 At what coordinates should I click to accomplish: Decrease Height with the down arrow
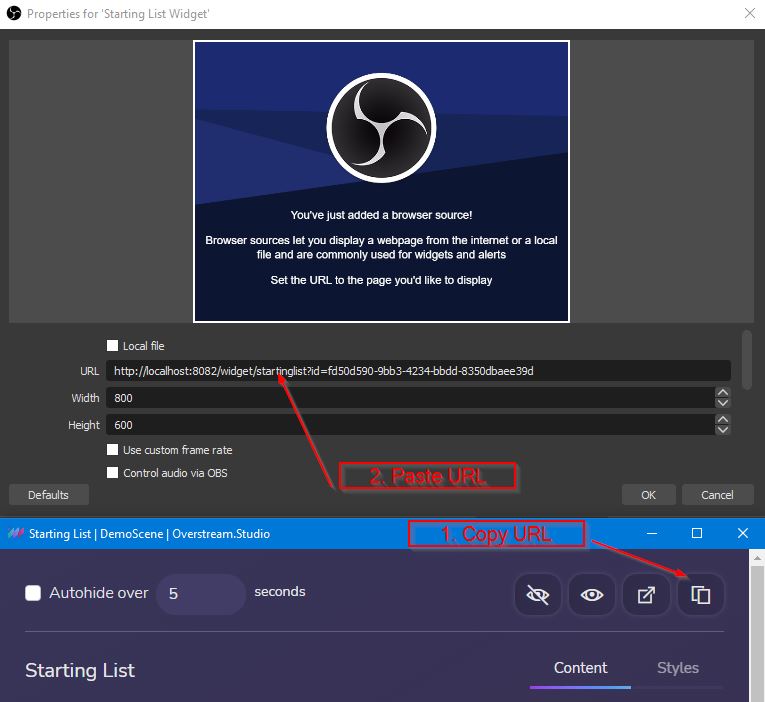coord(723,430)
